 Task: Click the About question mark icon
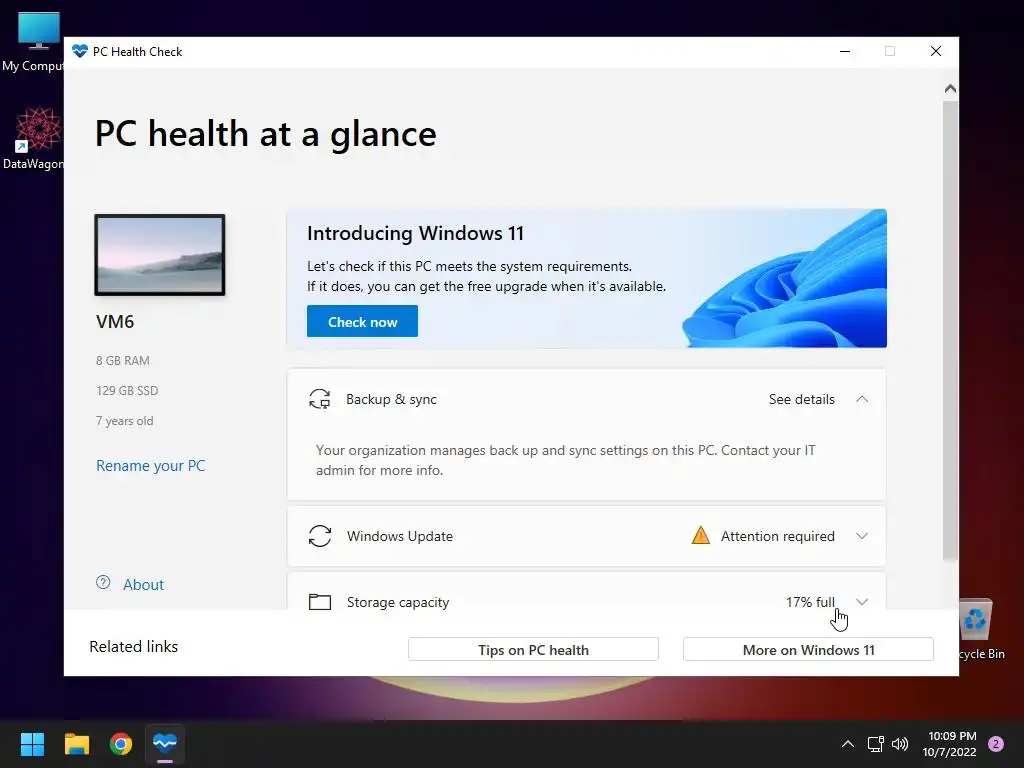click(x=103, y=583)
